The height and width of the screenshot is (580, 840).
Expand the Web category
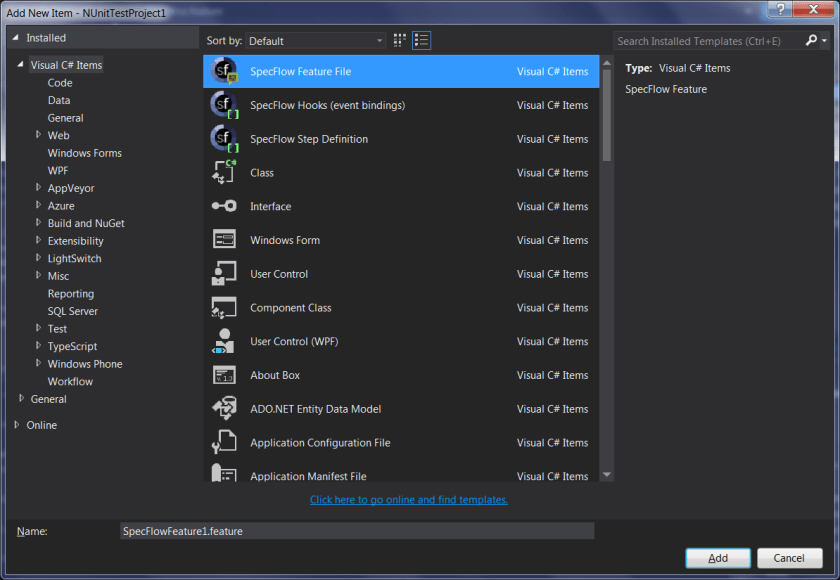(38, 135)
